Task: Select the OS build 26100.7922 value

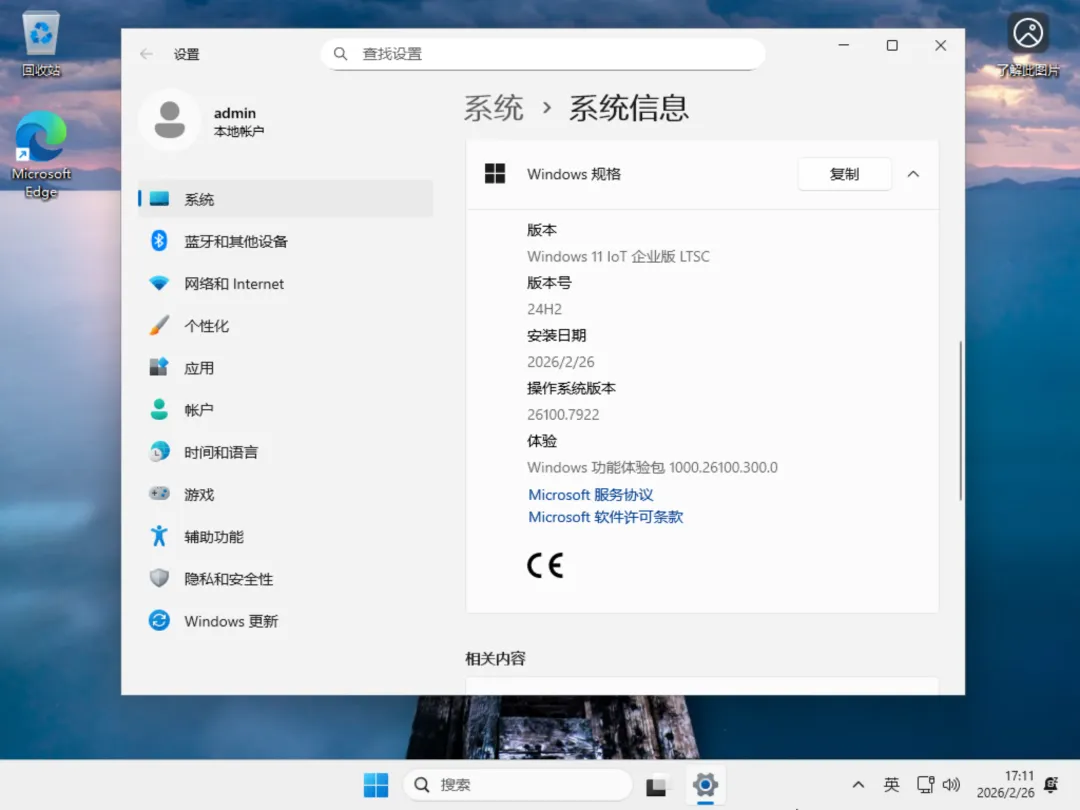Action: pos(563,415)
